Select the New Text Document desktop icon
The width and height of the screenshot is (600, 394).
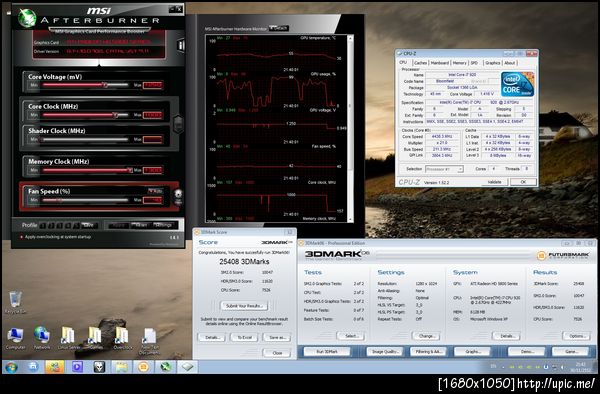point(149,341)
